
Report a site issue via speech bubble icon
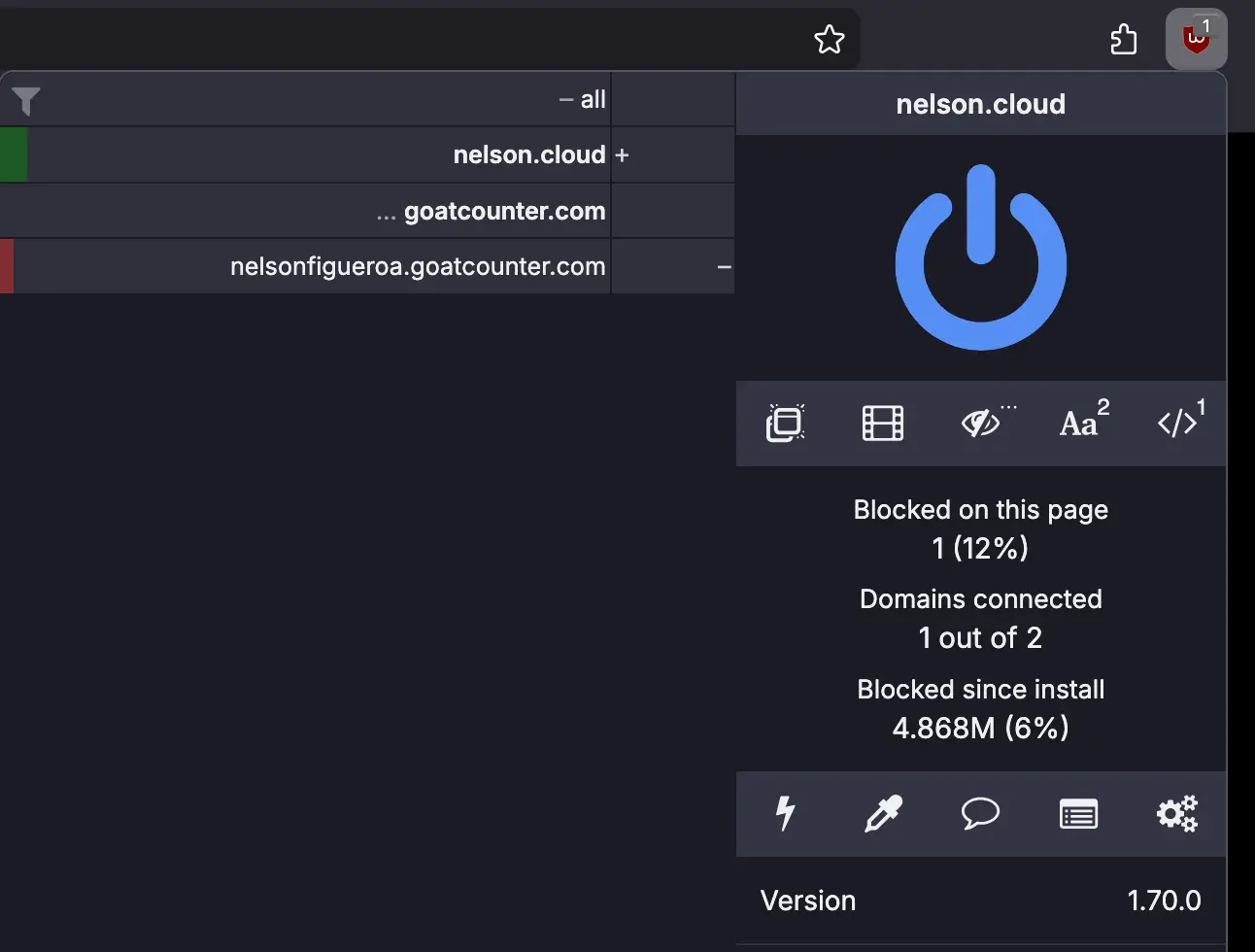(981, 814)
